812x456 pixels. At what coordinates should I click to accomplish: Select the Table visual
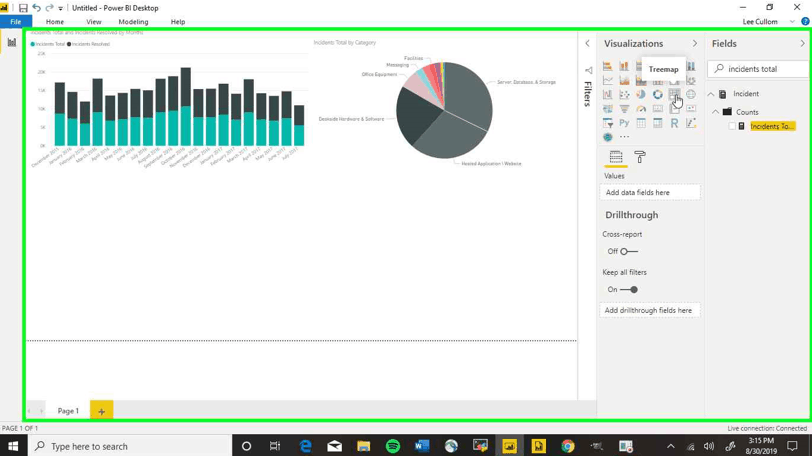pos(641,123)
